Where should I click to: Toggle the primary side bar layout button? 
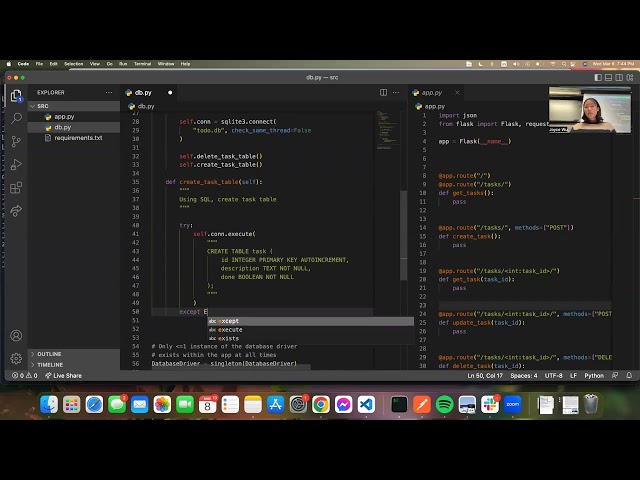(x=598, y=78)
